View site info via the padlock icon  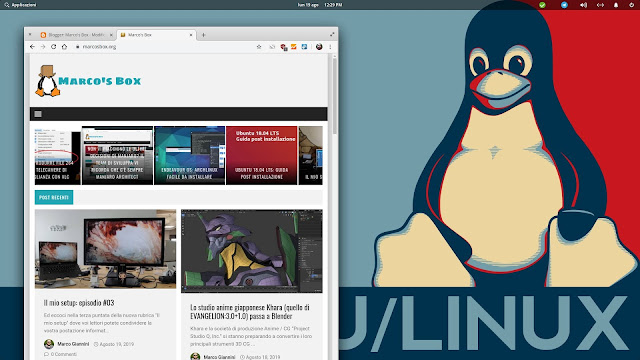tap(78, 47)
